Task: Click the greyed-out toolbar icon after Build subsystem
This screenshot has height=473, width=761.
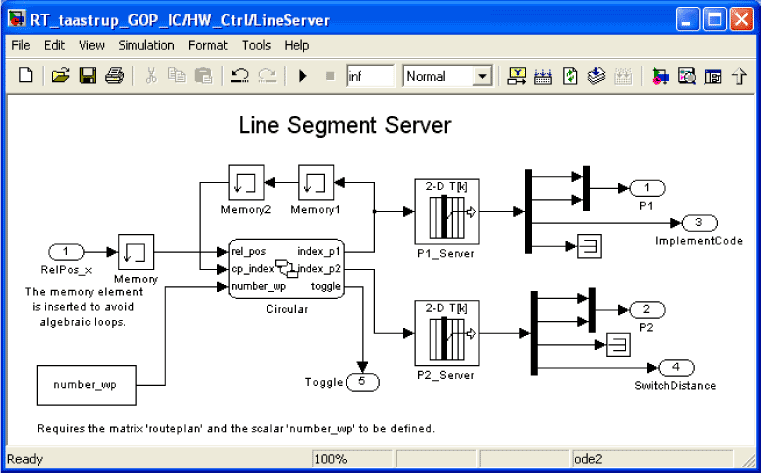Action: [x=623, y=76]
